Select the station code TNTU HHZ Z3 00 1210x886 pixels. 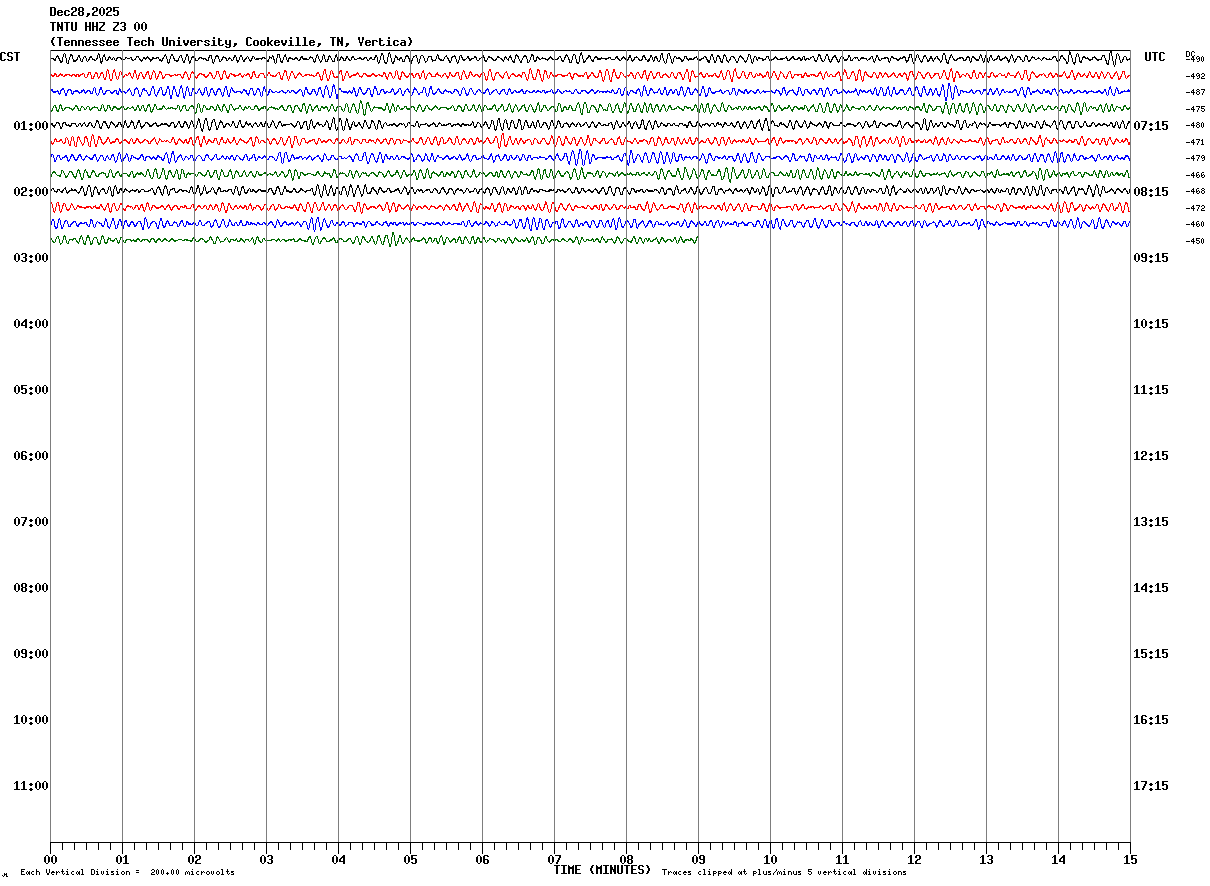(98, 27)
